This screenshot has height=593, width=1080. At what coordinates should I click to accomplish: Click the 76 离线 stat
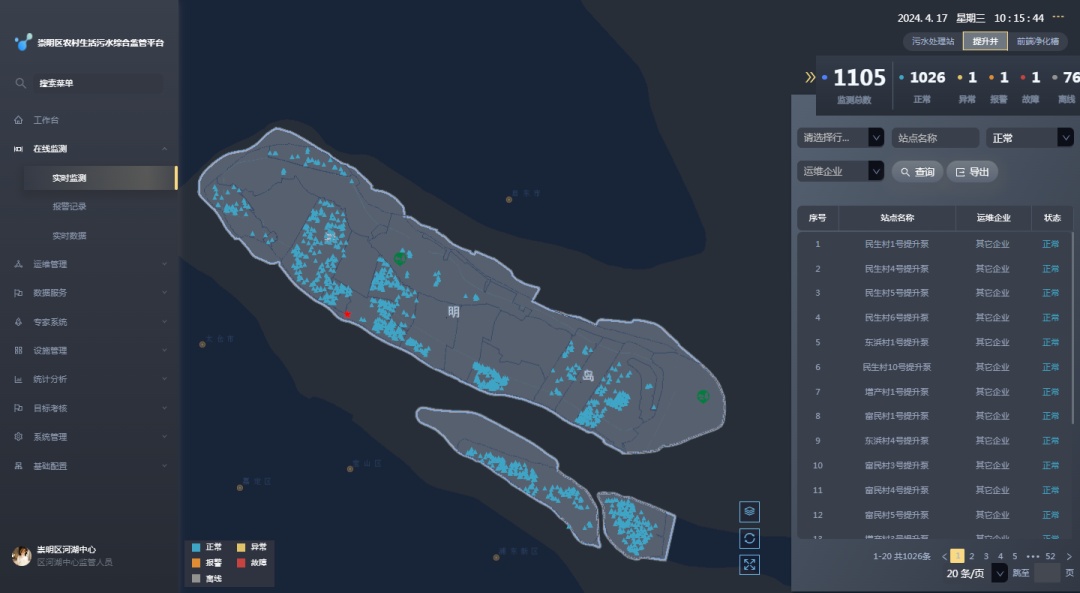click(1068, 85)
